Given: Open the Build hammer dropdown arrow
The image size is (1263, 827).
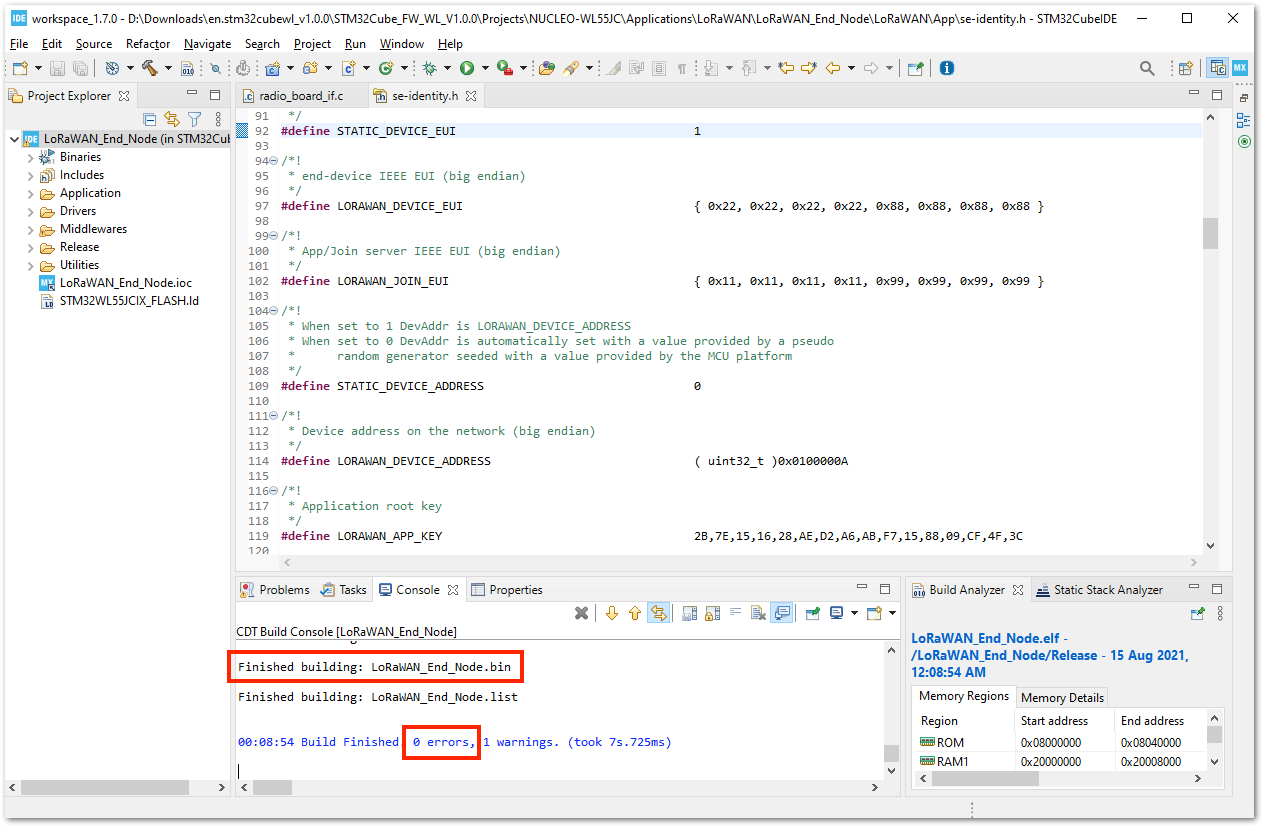Looking at the screenshot, I should [x=168, y=68].
